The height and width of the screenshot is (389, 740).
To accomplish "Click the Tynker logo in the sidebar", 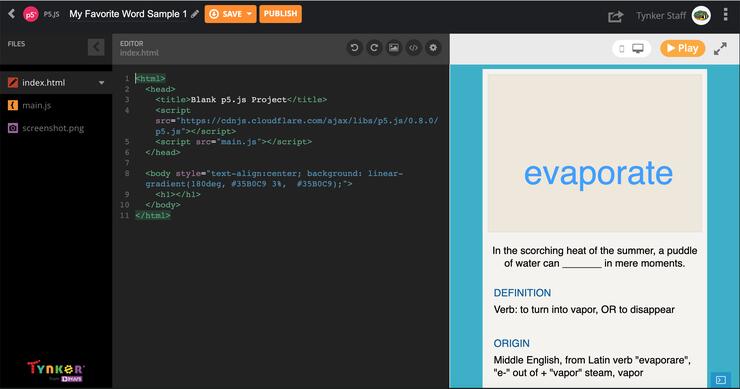I will (x=56, y=370).
